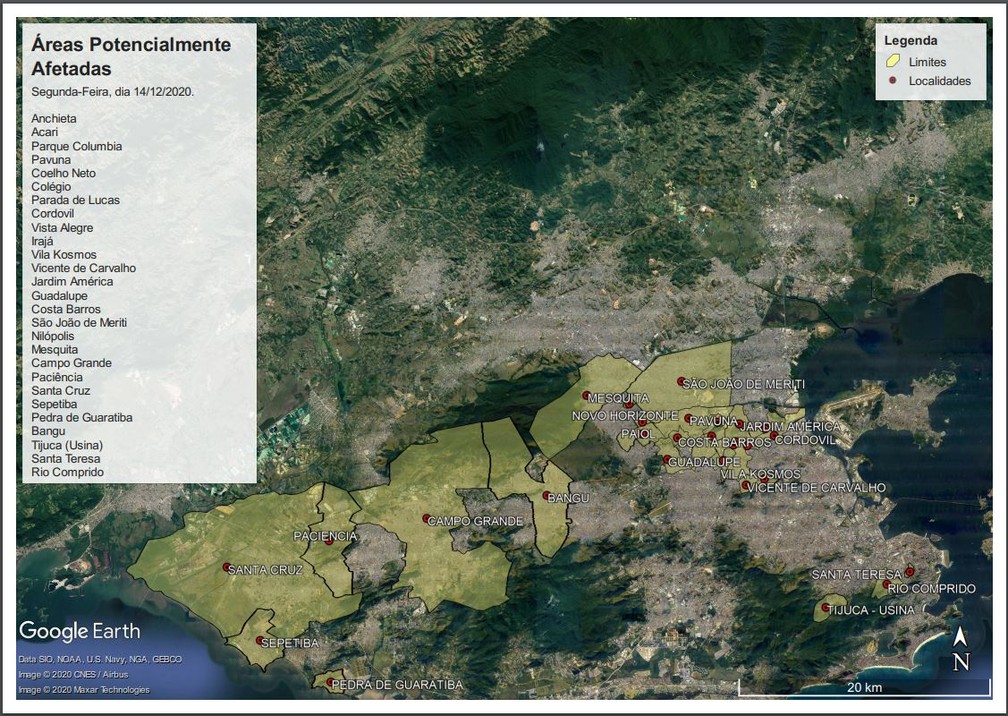Click the Localidades red dot in legend
The image size is (1008, 716).
tap(892, 81)
